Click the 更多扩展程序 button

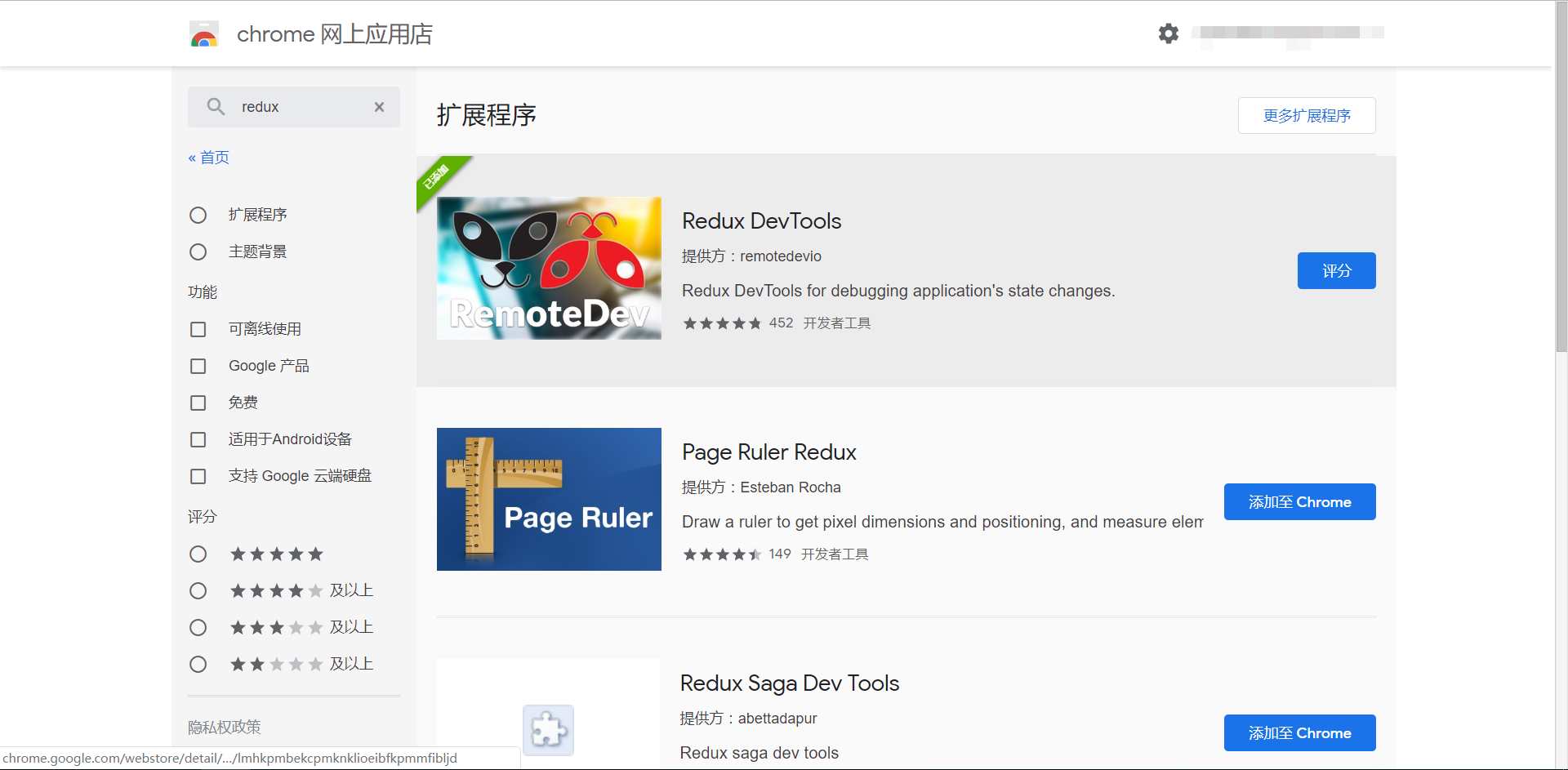(1307, 116)
